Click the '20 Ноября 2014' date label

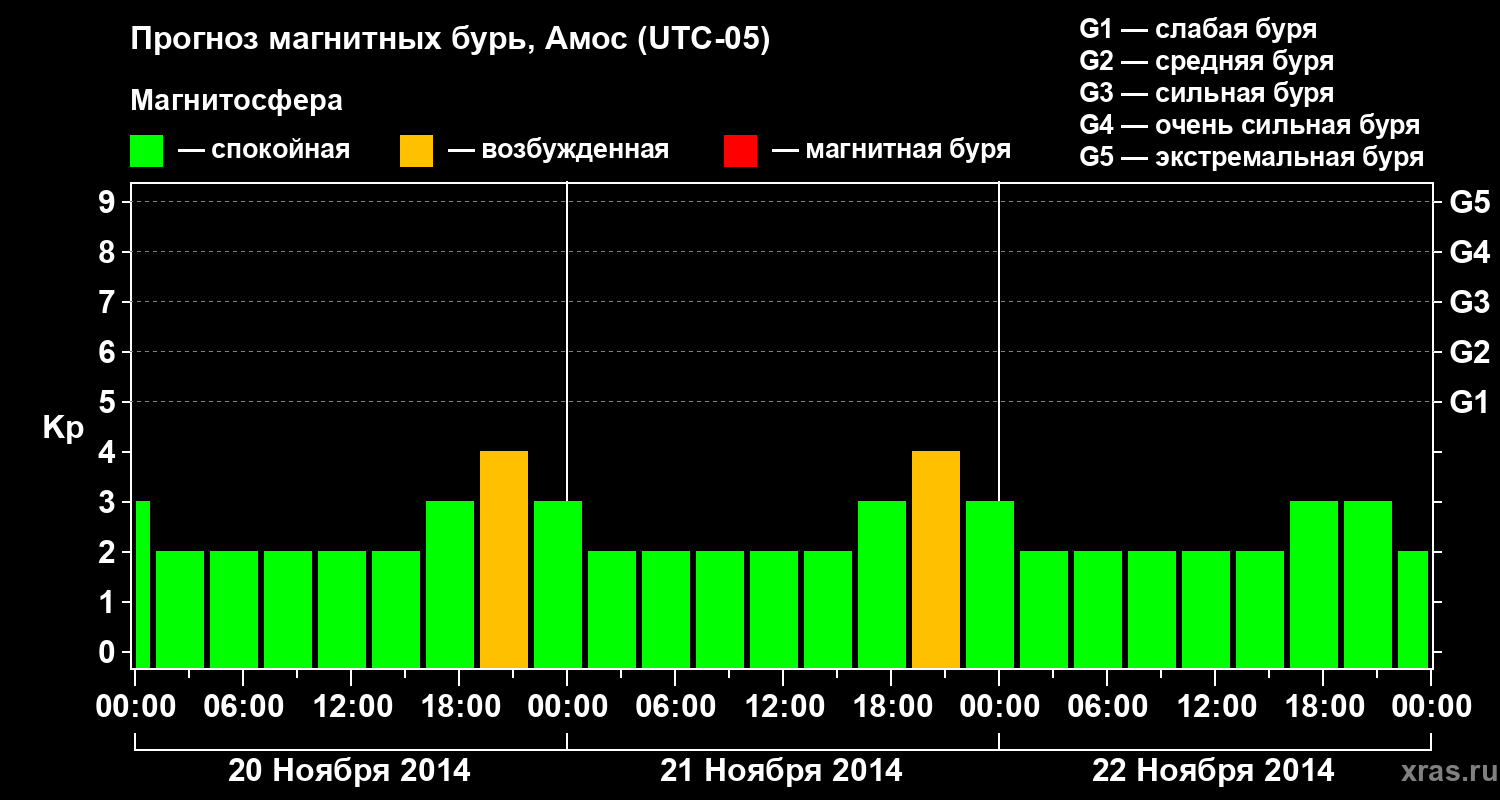tap(349, 770)
